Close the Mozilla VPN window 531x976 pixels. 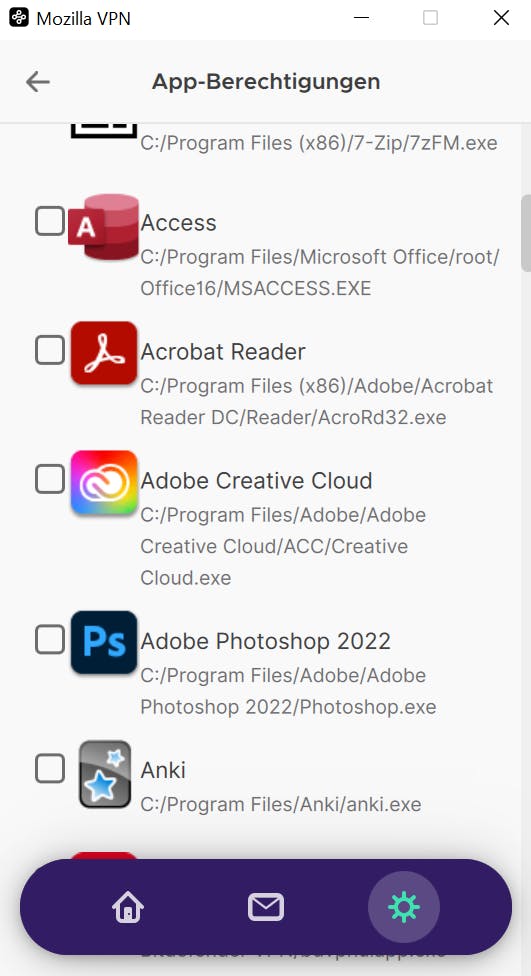pos(501,18)
